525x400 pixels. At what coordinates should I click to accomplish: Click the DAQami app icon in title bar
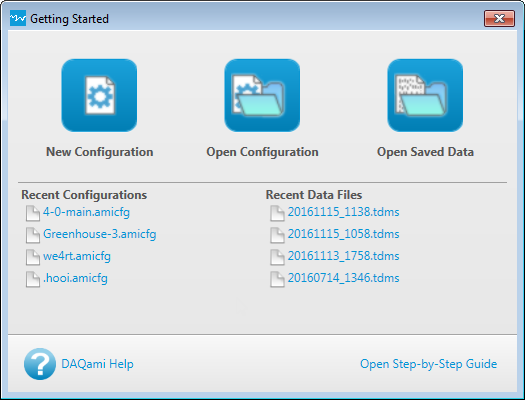pyautogui.click(x=18, y=18)
